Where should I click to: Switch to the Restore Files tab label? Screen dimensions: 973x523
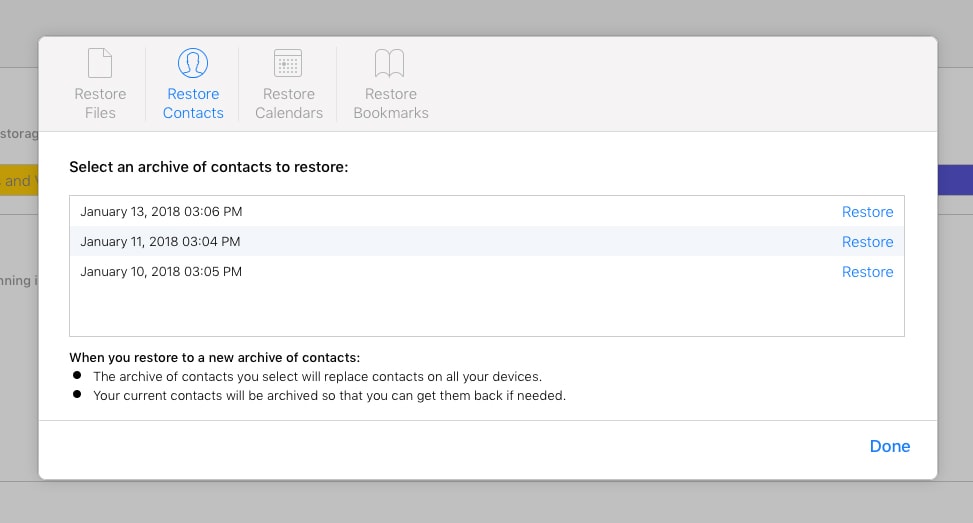(x=100, y=103)
